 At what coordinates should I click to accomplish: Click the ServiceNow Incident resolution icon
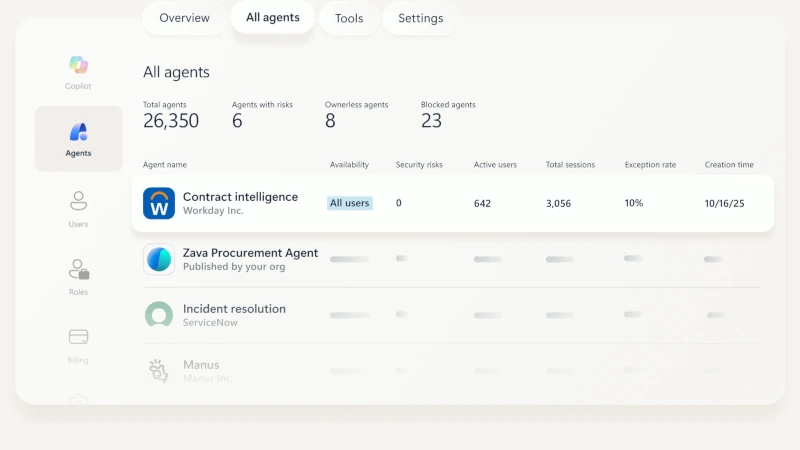pos(159,315)
